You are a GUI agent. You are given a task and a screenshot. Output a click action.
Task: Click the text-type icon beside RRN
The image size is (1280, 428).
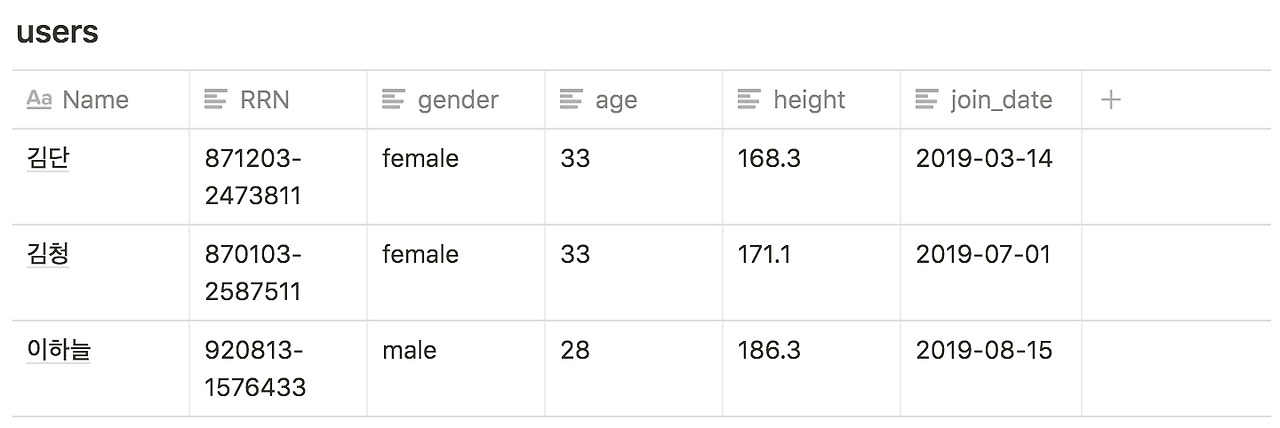216,99
